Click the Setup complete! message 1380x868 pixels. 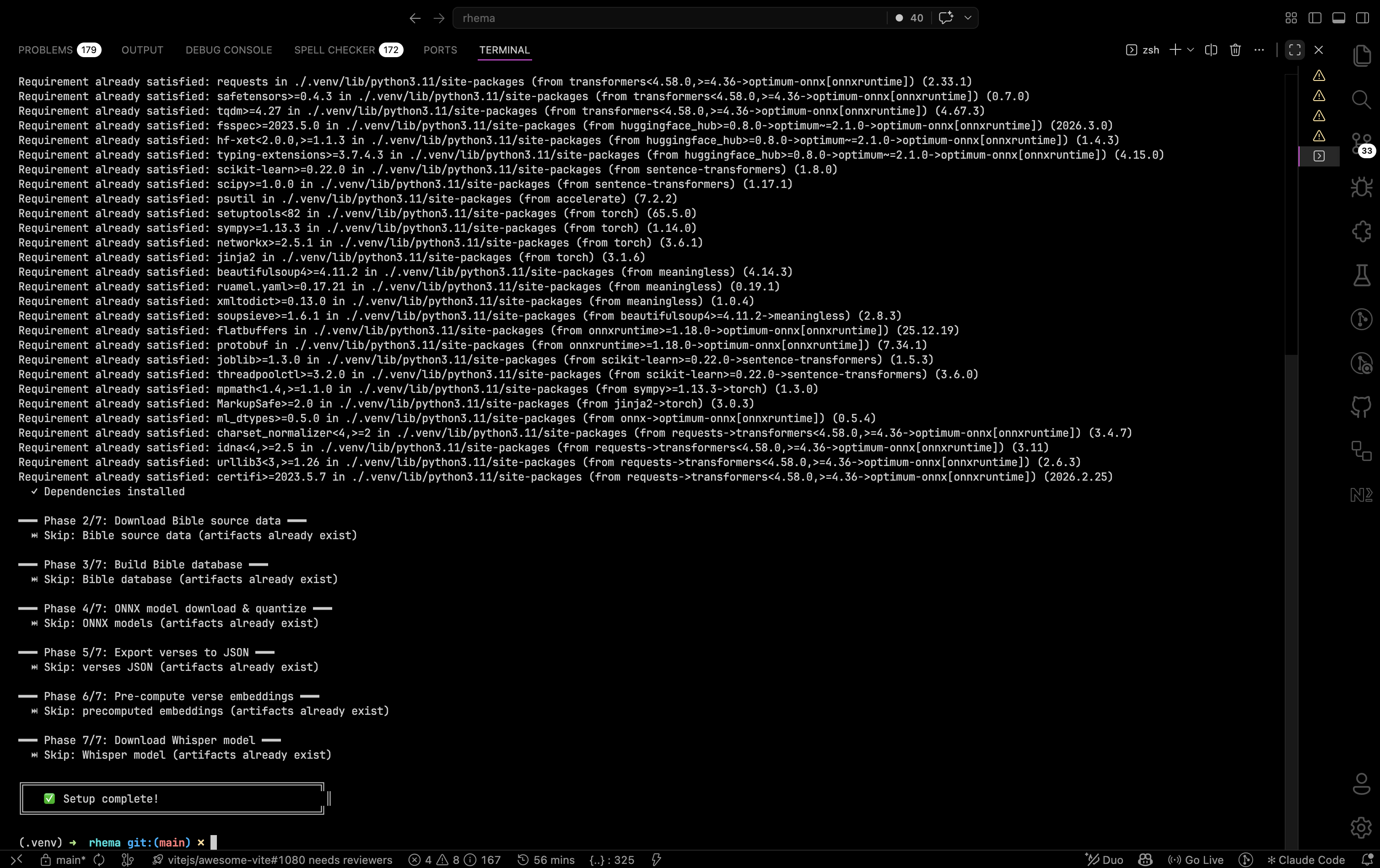tap(111, 798)
